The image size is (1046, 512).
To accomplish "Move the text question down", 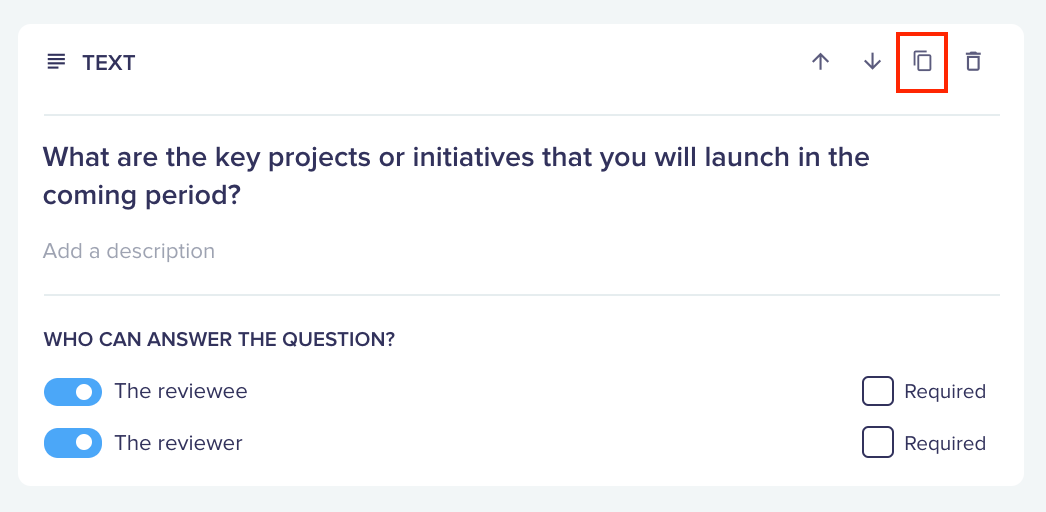I will (x=872, y=62).
